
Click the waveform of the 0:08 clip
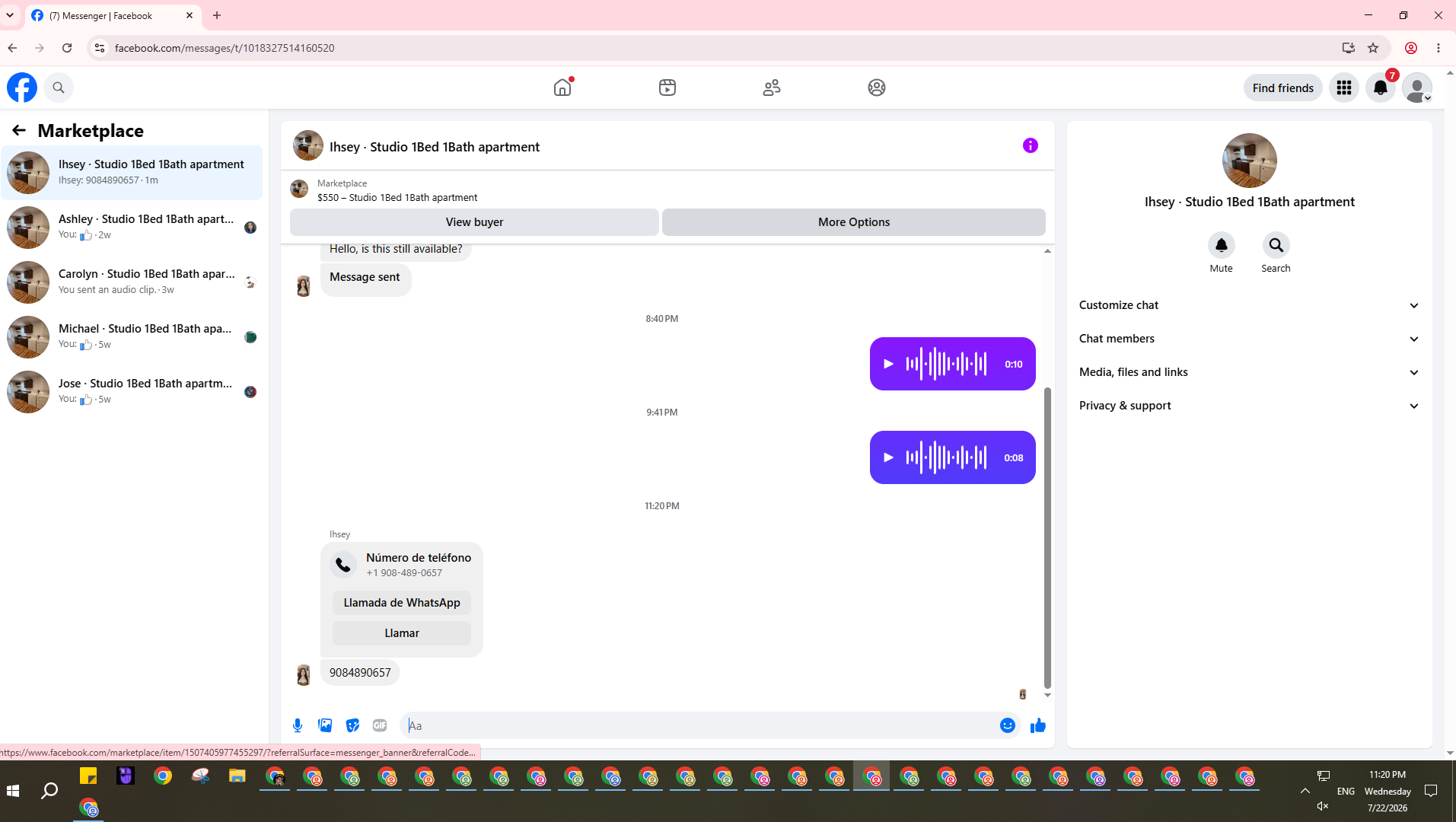click(x=946, y=457)
